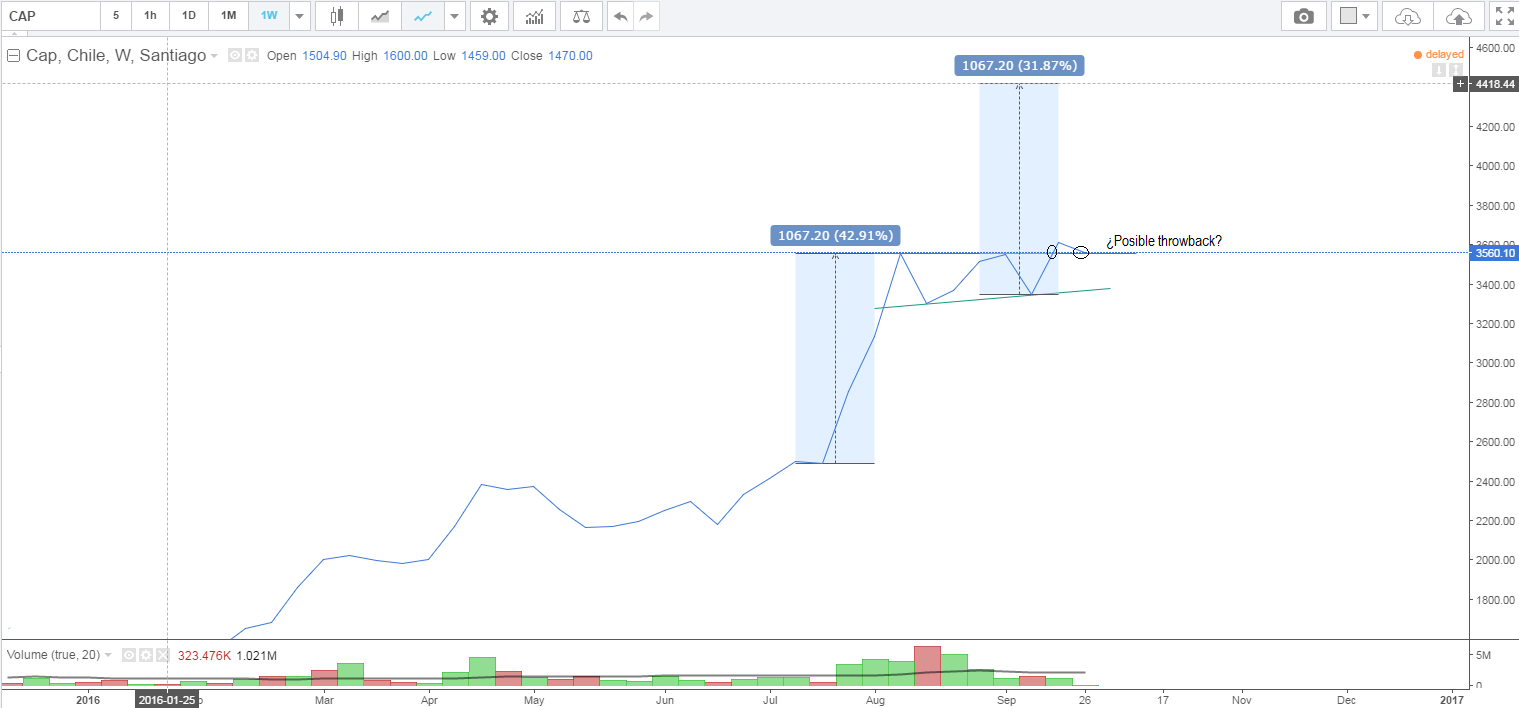Click the 2000.00 price axis label
The height and width of the screenshot is (708, 1519).
[1494, 560]
